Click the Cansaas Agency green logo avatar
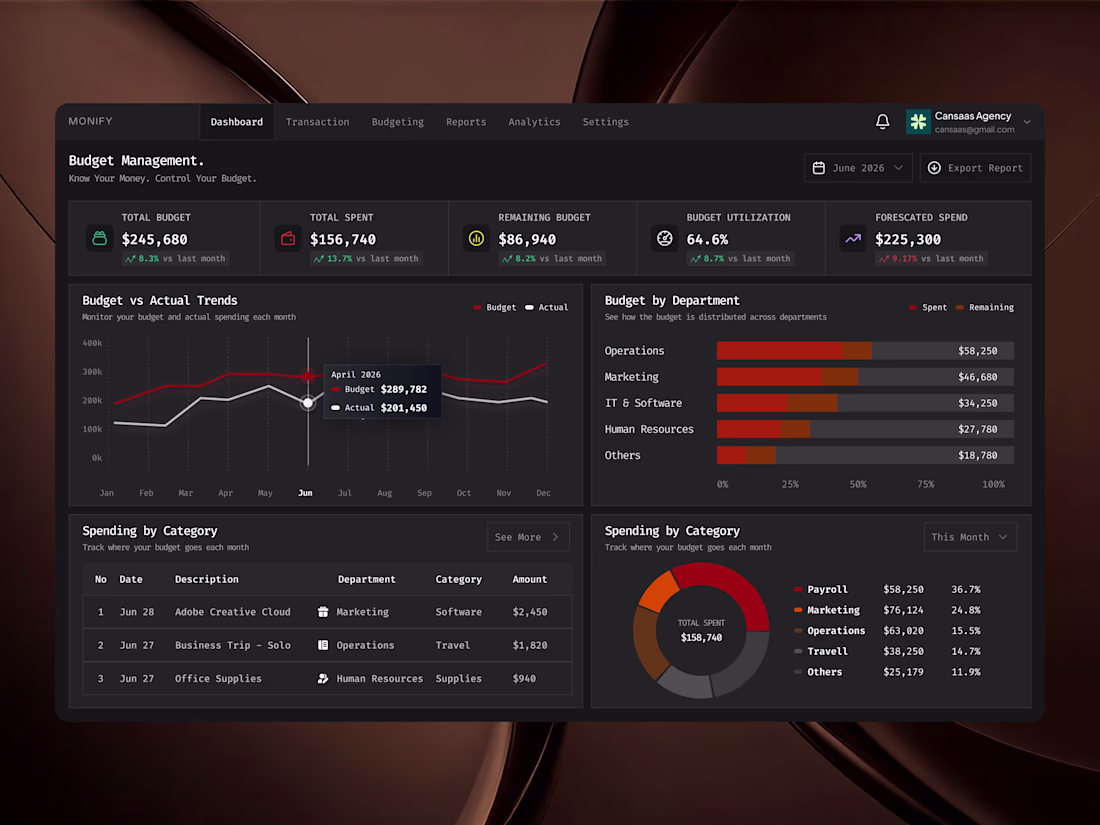Screen dimensions: 1100x825 pos(918,122)
